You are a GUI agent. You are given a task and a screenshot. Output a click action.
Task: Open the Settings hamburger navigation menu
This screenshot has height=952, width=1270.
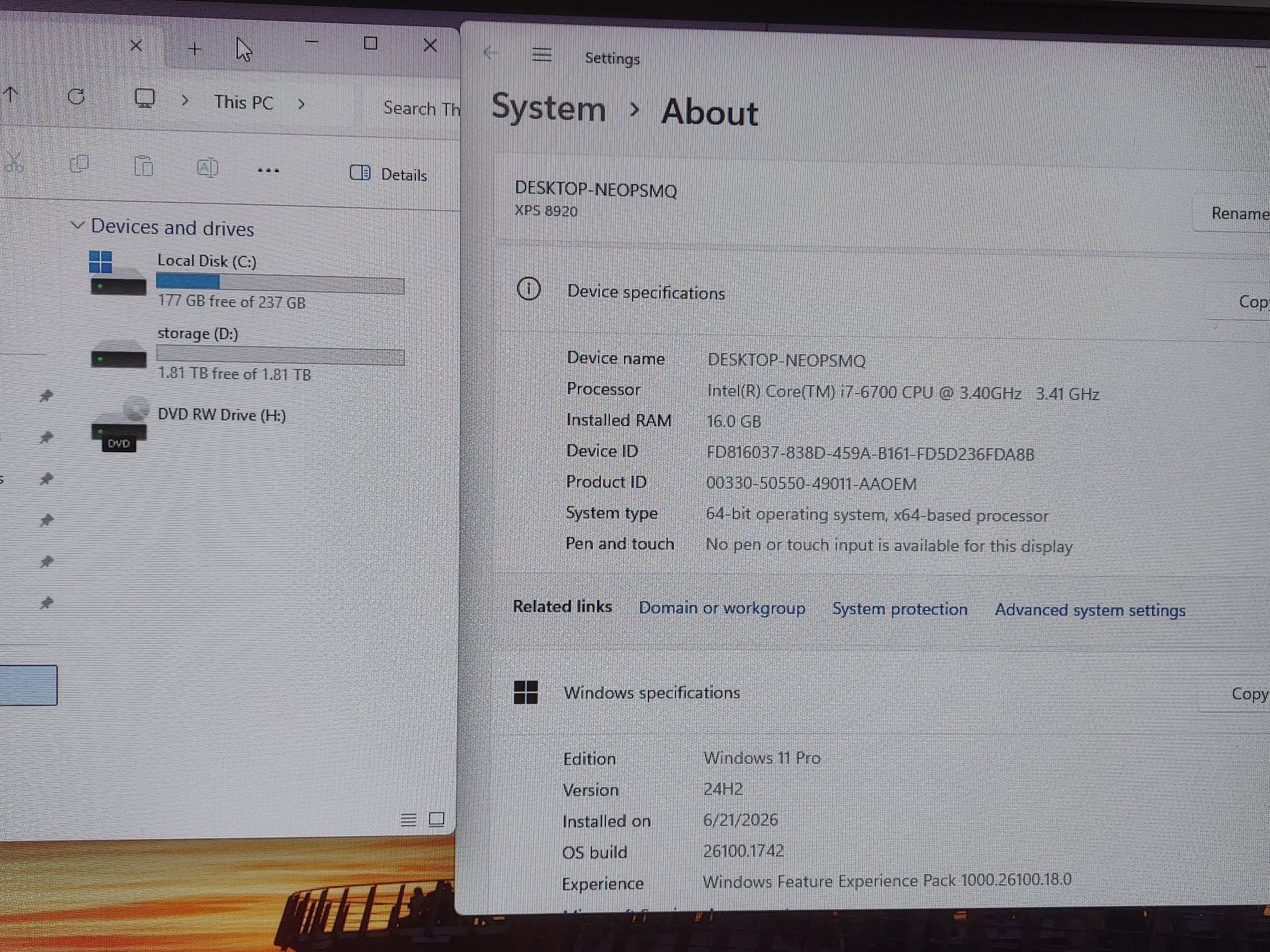pyautogui.click(x=542, y=56)
